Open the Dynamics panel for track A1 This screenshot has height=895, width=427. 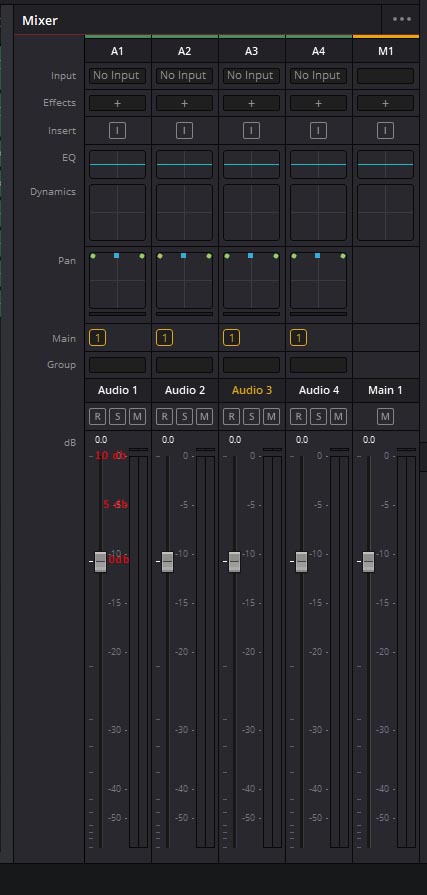click(x=117, y=212)
